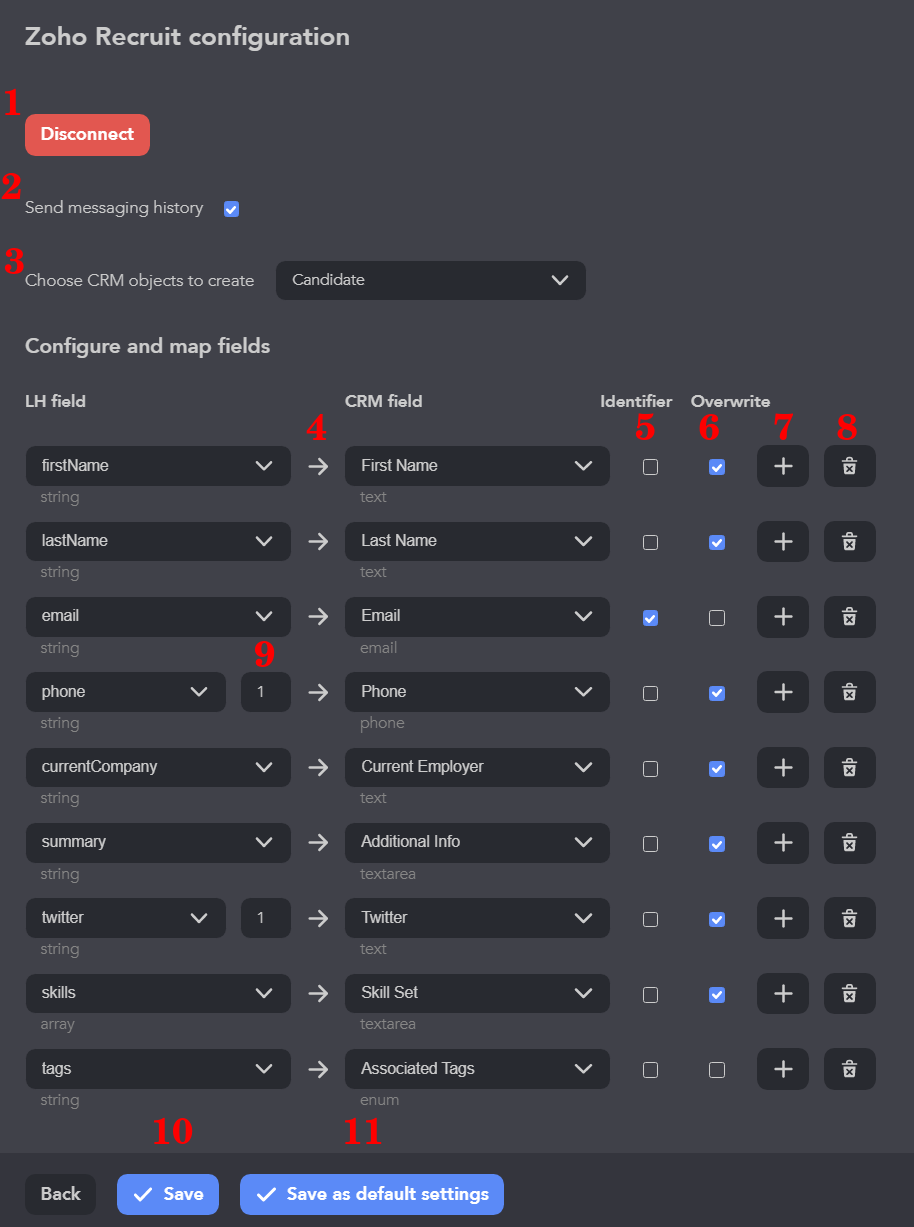Add a mapping after the firstName row
Image resolution: width=914 pixels, height=1227 pixels.
click(x=783, y=466)
